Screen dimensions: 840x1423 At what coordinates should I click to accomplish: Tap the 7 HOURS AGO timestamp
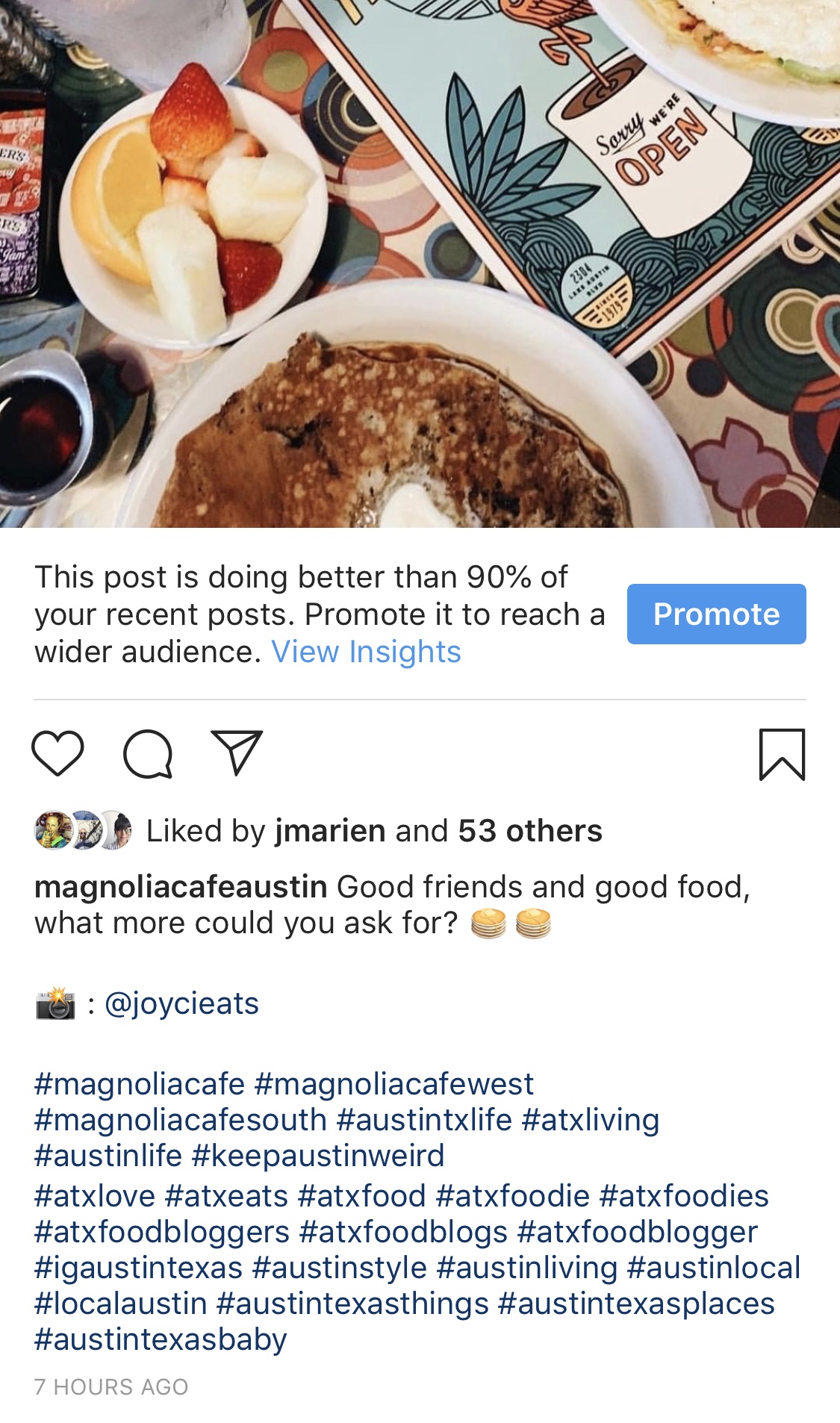[111, 1386]
